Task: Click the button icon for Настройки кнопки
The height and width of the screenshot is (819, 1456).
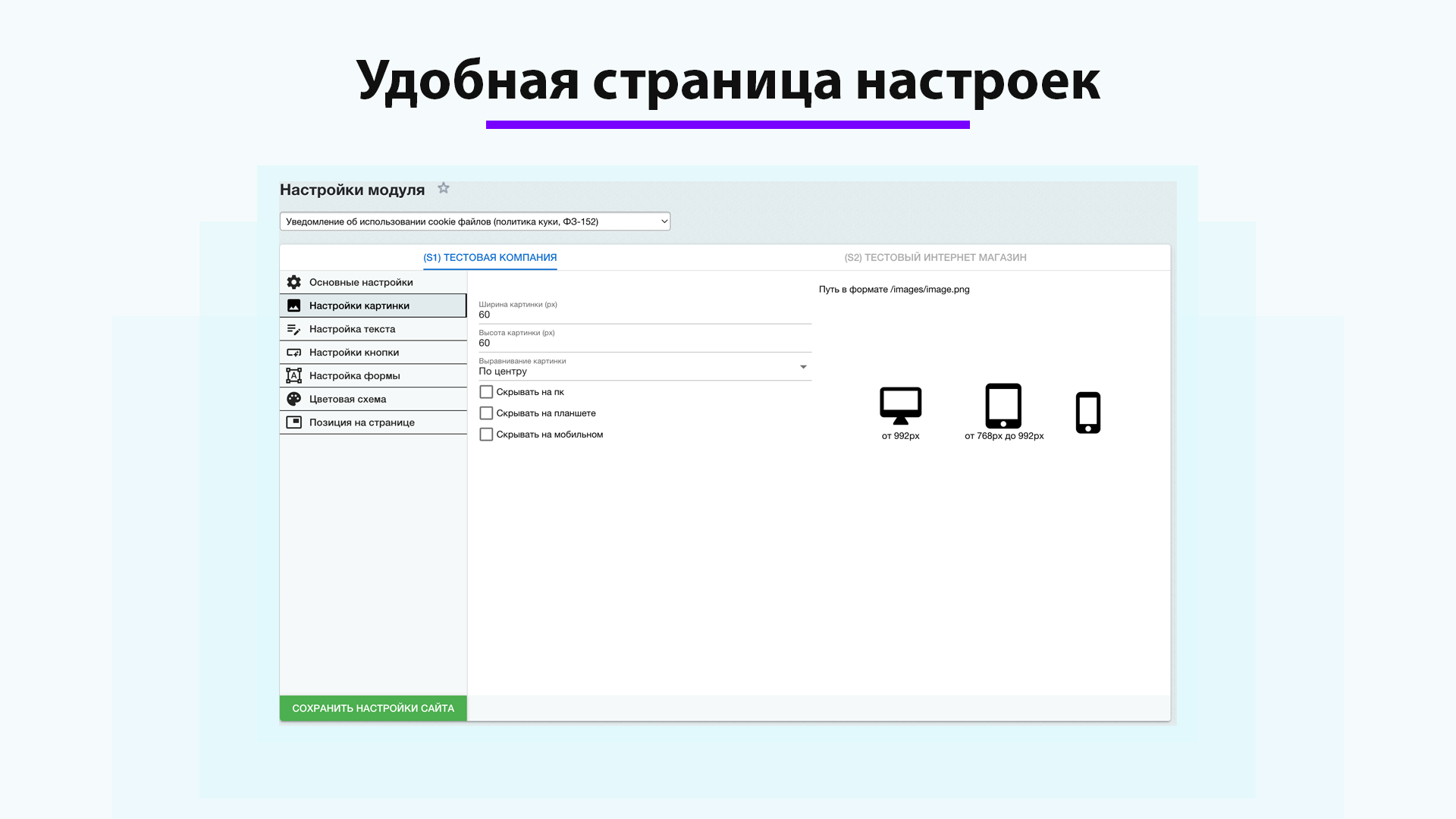Action: (x=293, y=352)
